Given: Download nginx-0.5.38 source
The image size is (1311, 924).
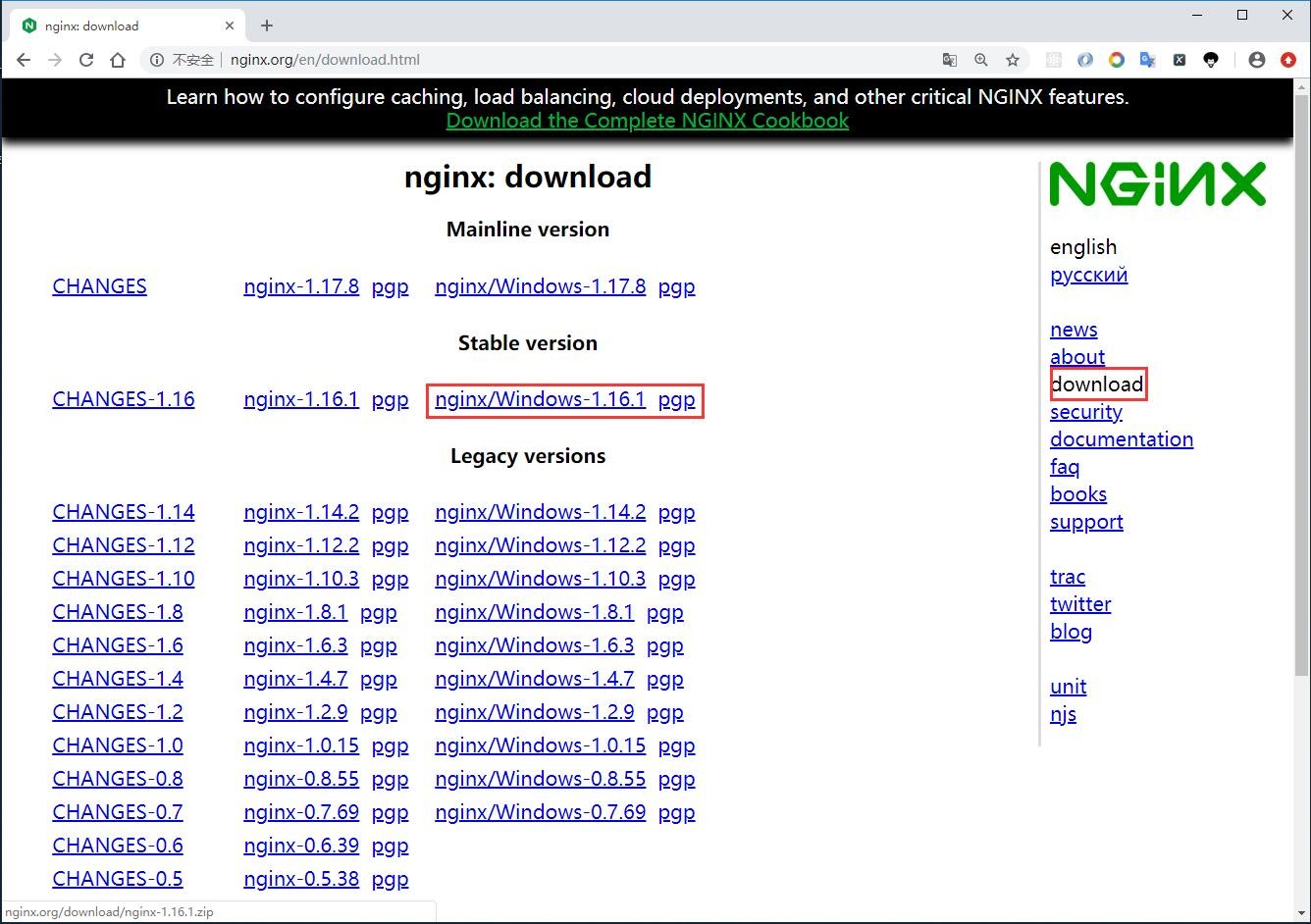Looking at the screenshot, I should click(x=301, y=879).
